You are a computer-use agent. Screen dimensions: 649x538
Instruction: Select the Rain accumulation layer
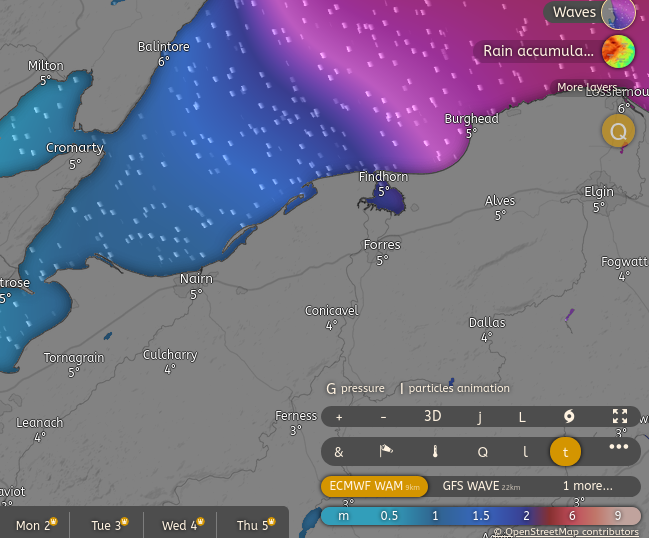click(558, 51)
